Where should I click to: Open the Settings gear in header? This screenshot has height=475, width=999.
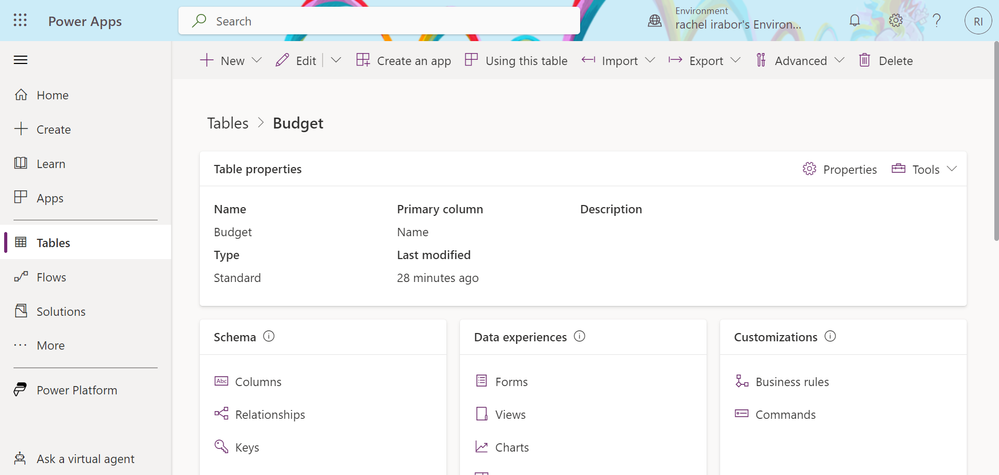pos(896,20)
